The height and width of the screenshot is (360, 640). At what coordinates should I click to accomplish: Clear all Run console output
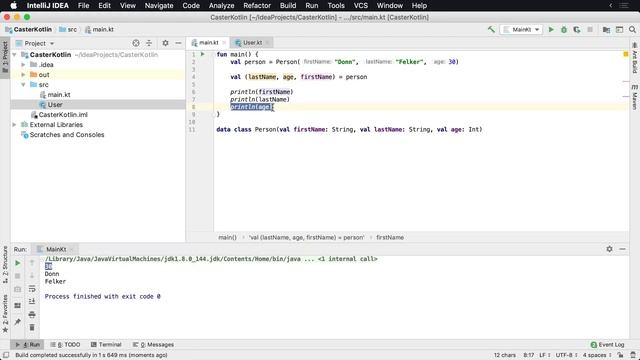point(32,327)
